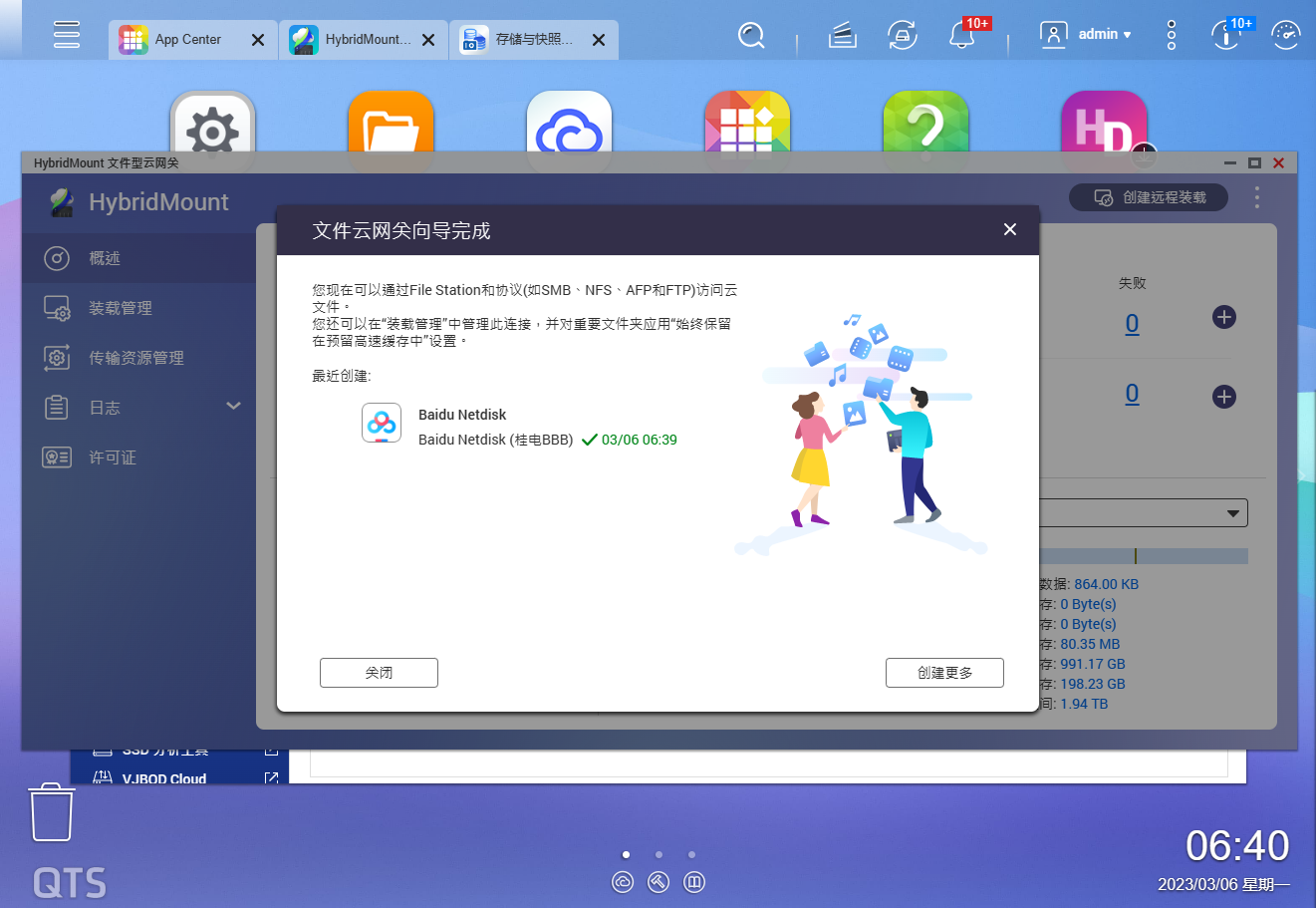Image resolution: width=1316 pixels, height=908 pixels.
Task: Click the storage usage bar
Action: pyautogui.click(x=1144, y=556)
